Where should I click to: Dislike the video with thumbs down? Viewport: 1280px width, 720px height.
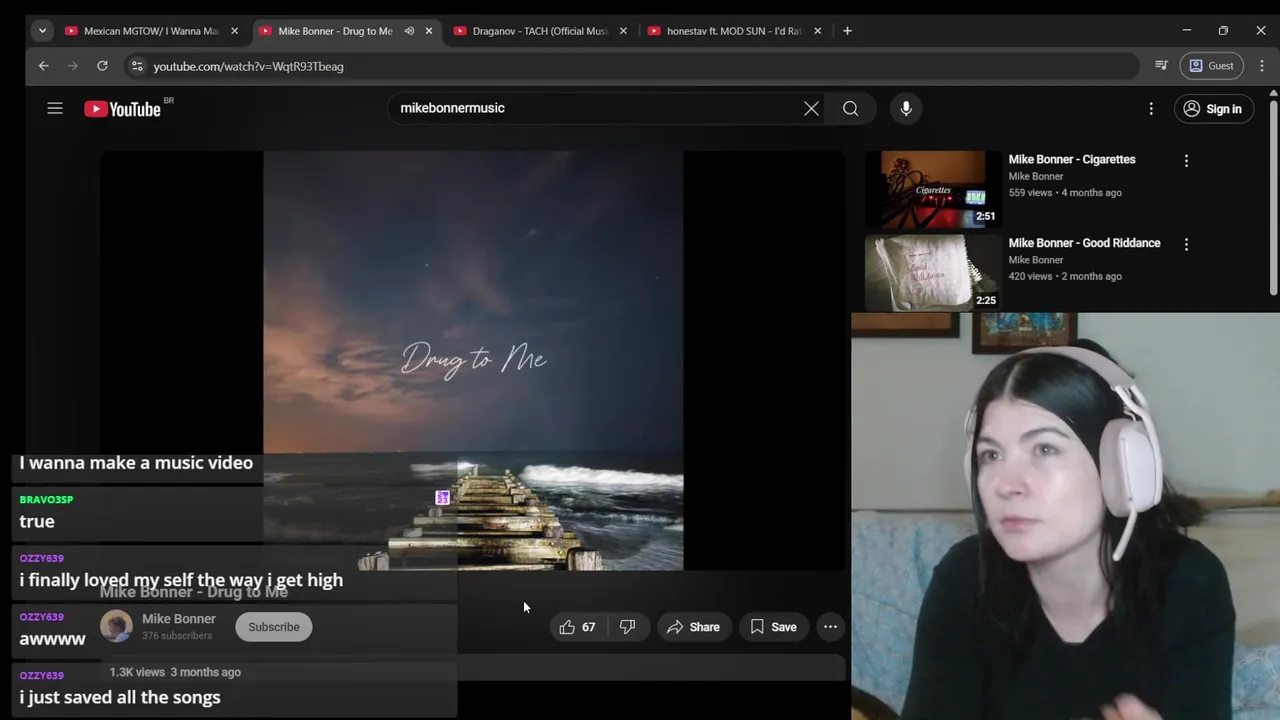click(627, 627)
